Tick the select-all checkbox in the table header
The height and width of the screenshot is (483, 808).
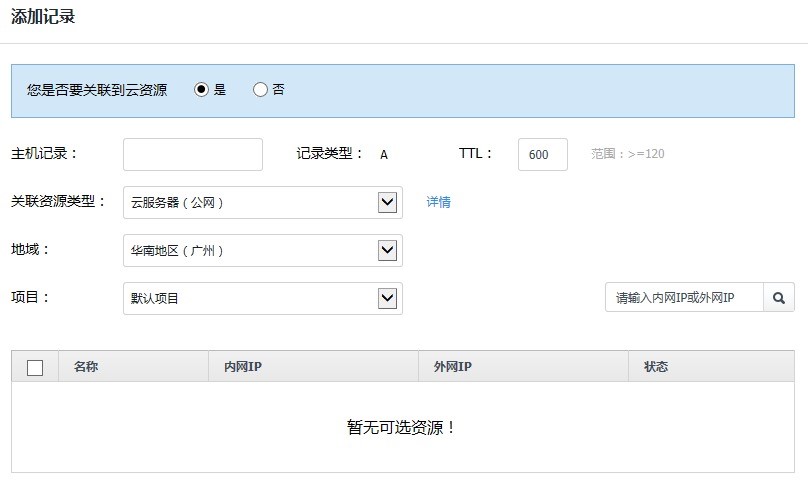tap(35, 368)
